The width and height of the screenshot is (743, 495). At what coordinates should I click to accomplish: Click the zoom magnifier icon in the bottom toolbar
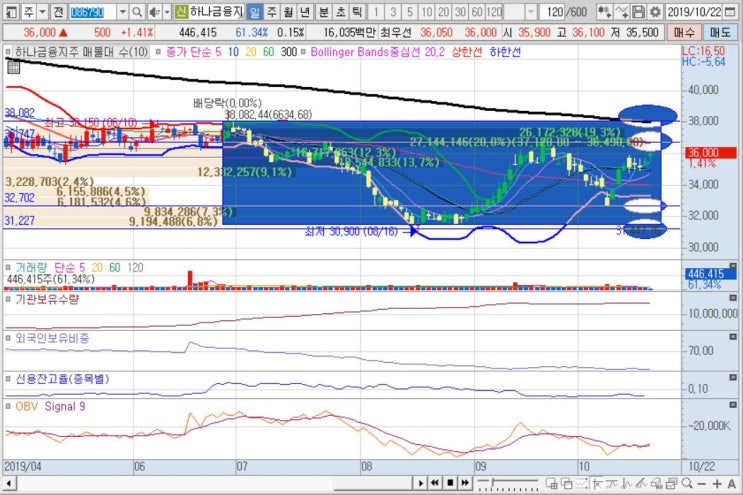click(x=687, y=483)
